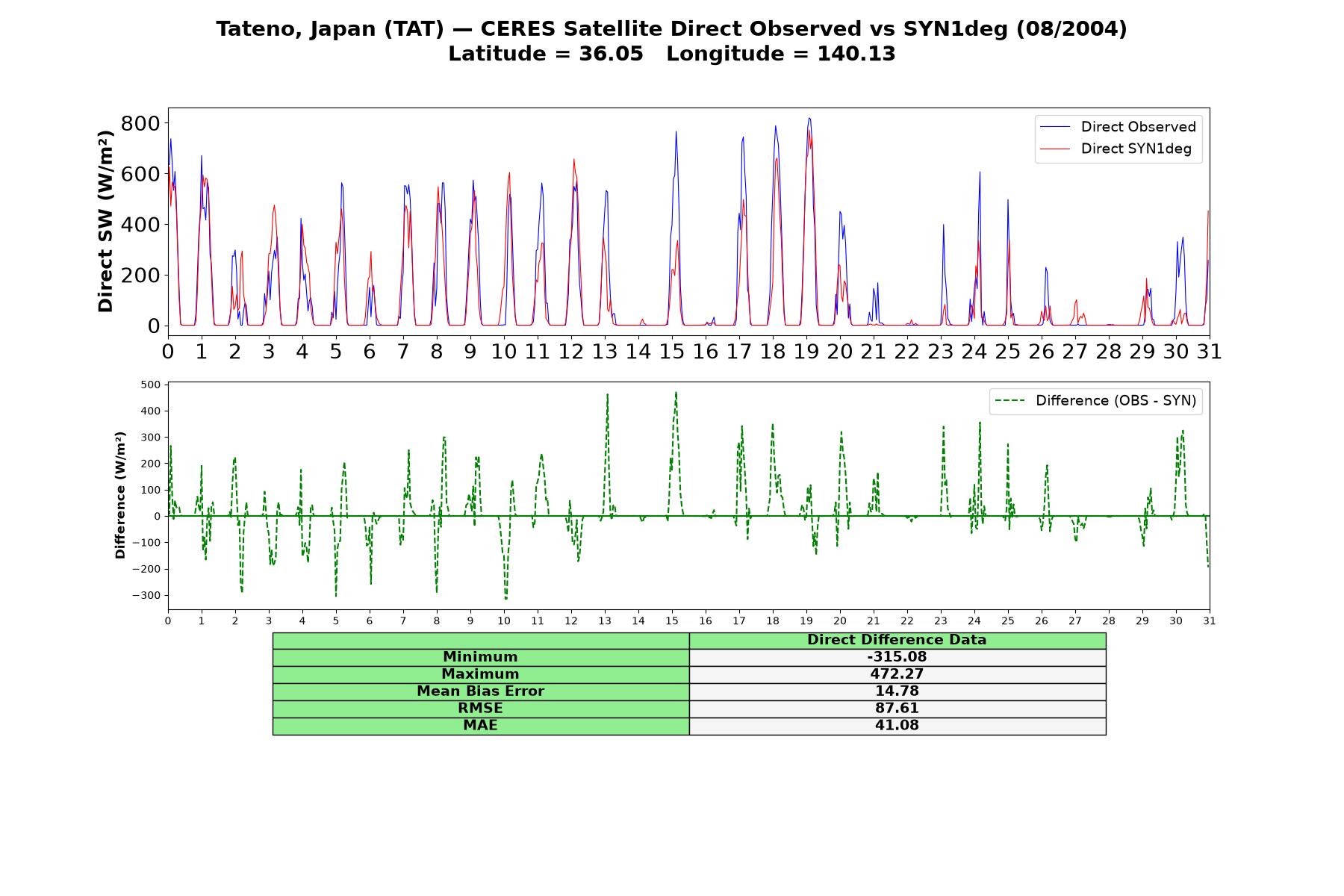This screenshot has width=1344, height=896.
Task: Click the blue line sample in the legend
Action: tap(1055, 127)
